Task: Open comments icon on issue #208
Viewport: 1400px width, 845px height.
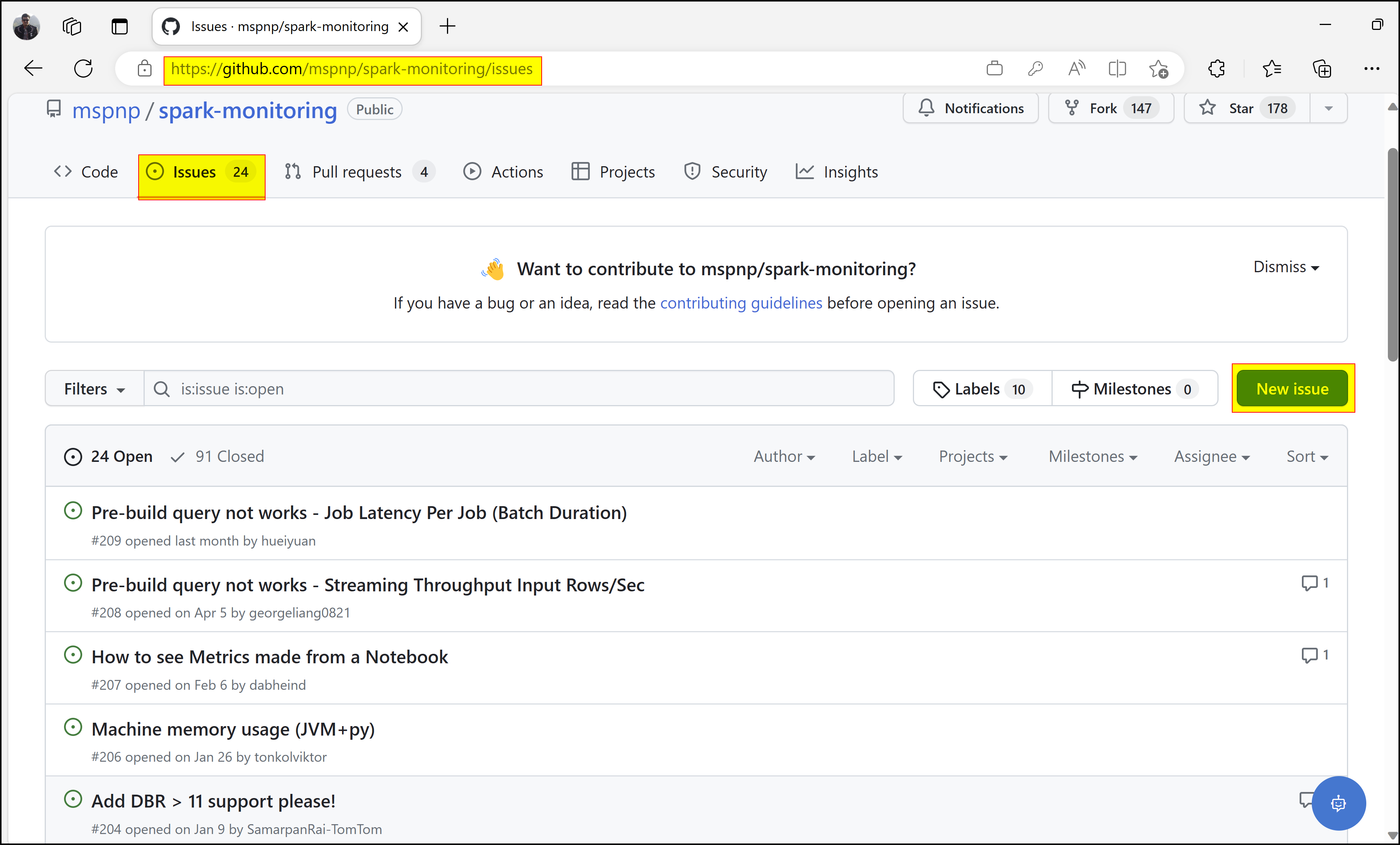Action: point(1314,583)
